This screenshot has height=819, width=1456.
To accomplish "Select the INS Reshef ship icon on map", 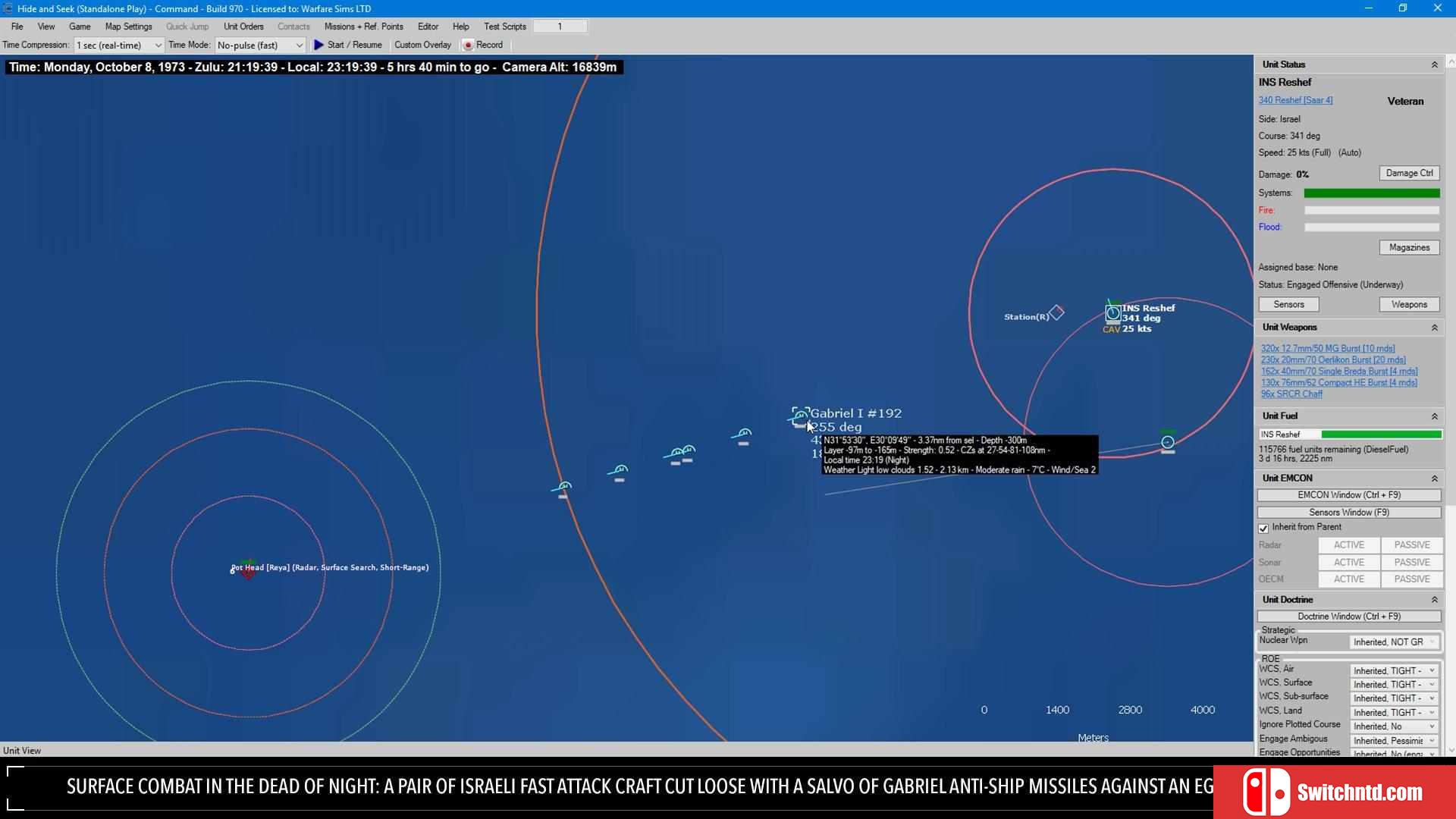I will click(1112, 312).
